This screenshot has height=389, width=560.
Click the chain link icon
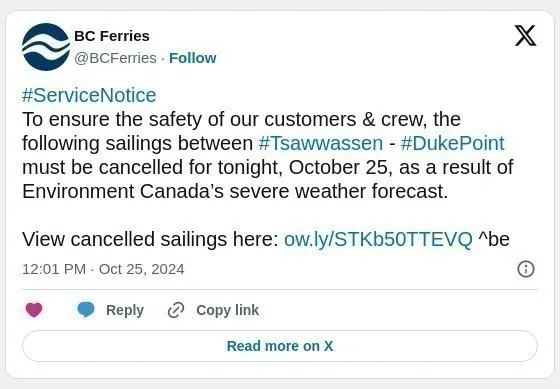[x=176, y=310]
